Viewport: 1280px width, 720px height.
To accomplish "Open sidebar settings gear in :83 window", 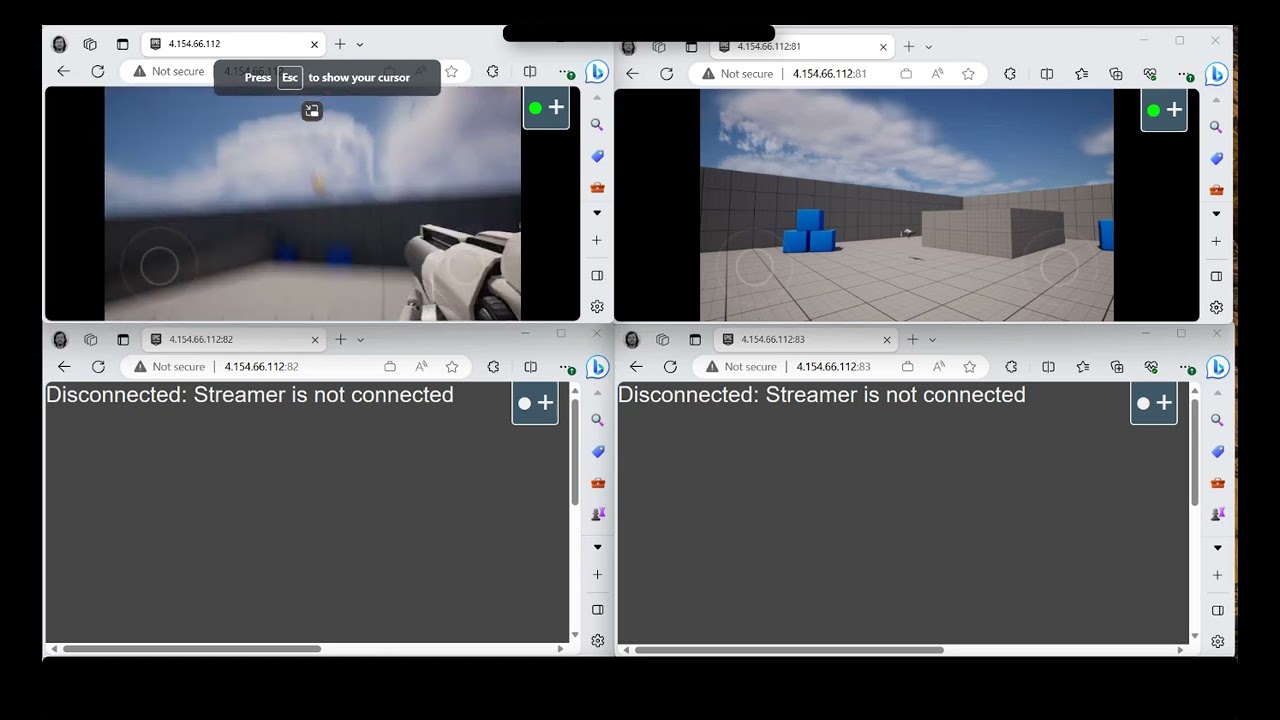I will click(x=1217, y=642).
